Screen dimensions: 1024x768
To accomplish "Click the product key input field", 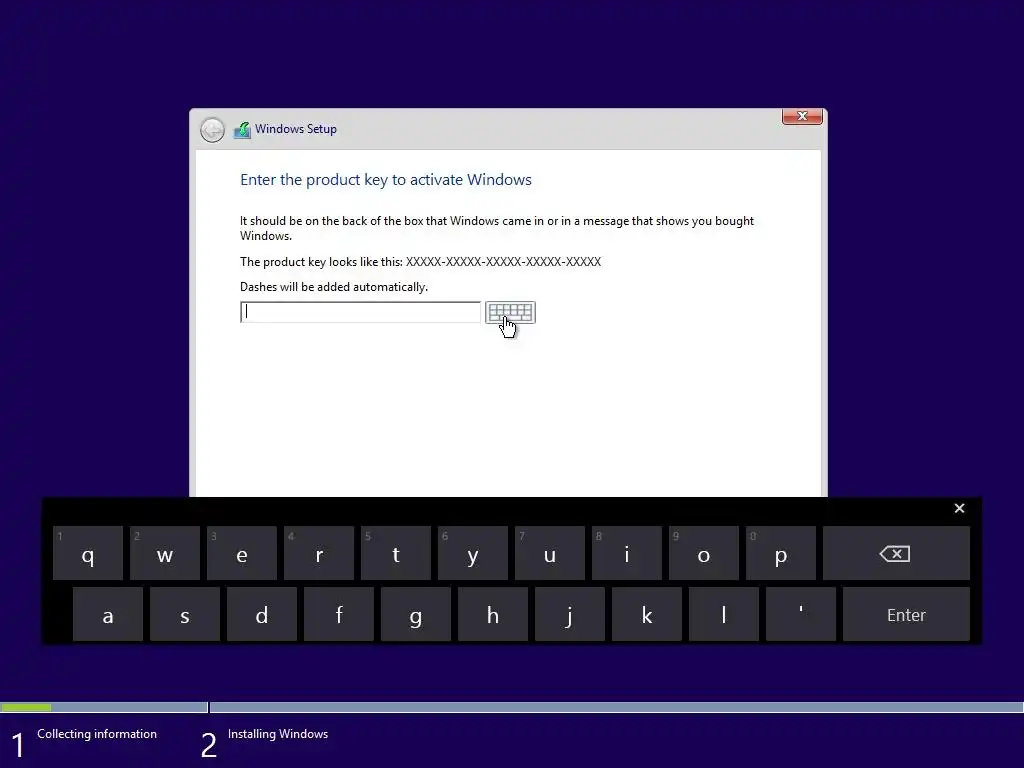I will 360,312.
